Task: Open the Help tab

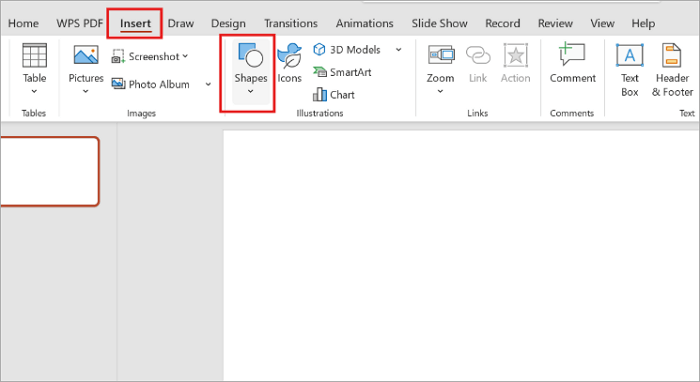Action: 643,23
